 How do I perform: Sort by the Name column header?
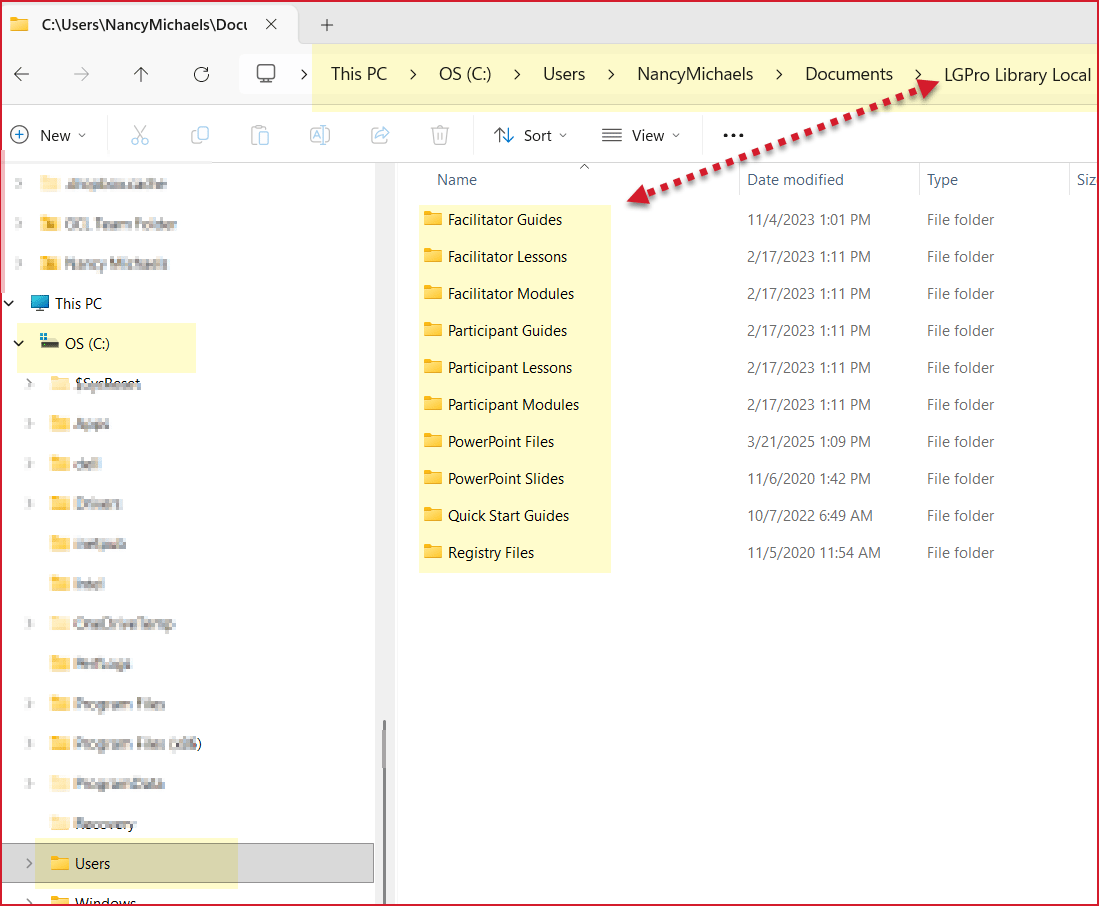click(457, 180)
